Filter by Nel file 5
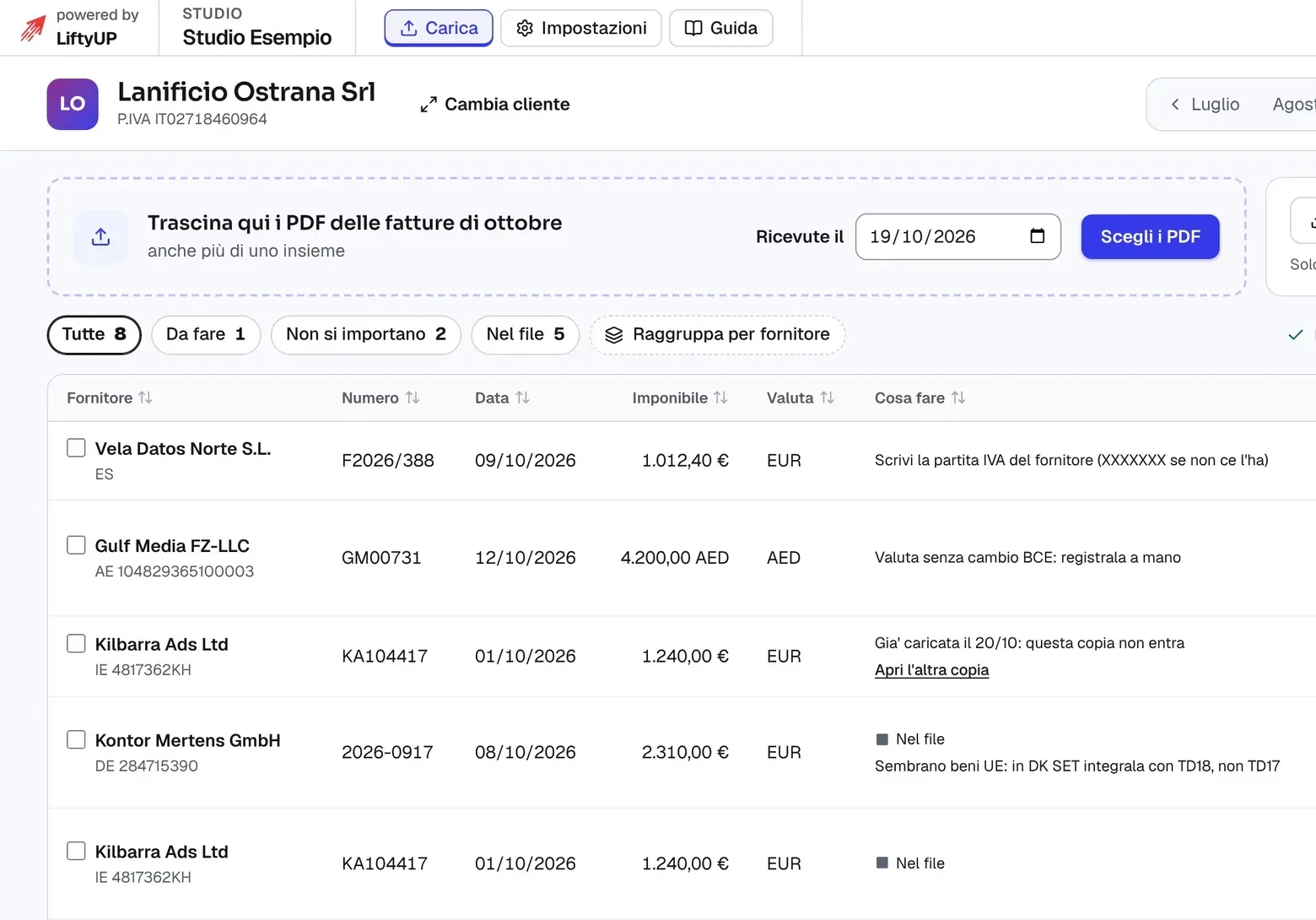Image resolution: width=1316 pixels, height=920 pixels. (526, 335)
